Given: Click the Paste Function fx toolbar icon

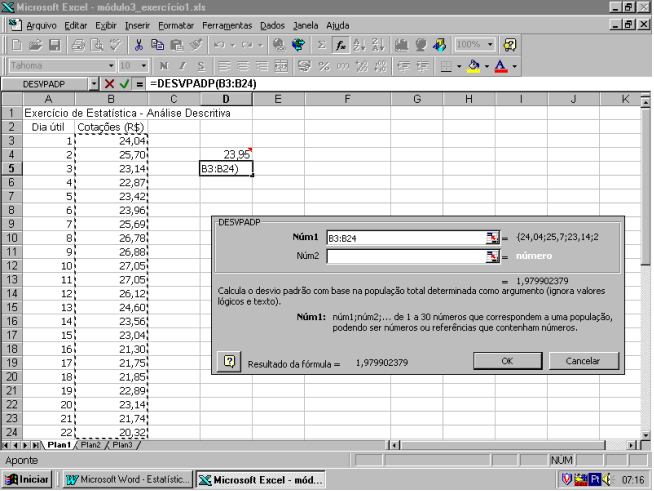Looking at the screenshot, I should click(341, 45).
